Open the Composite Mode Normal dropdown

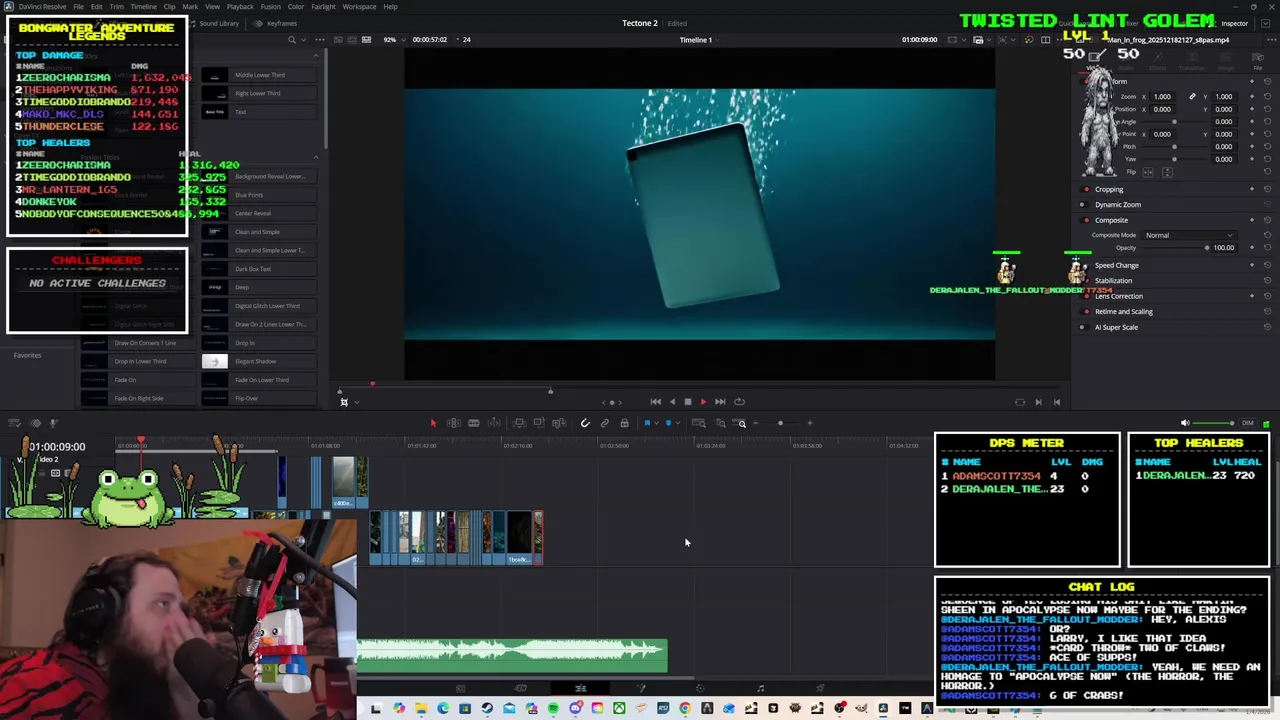(x=1188, y=235)
